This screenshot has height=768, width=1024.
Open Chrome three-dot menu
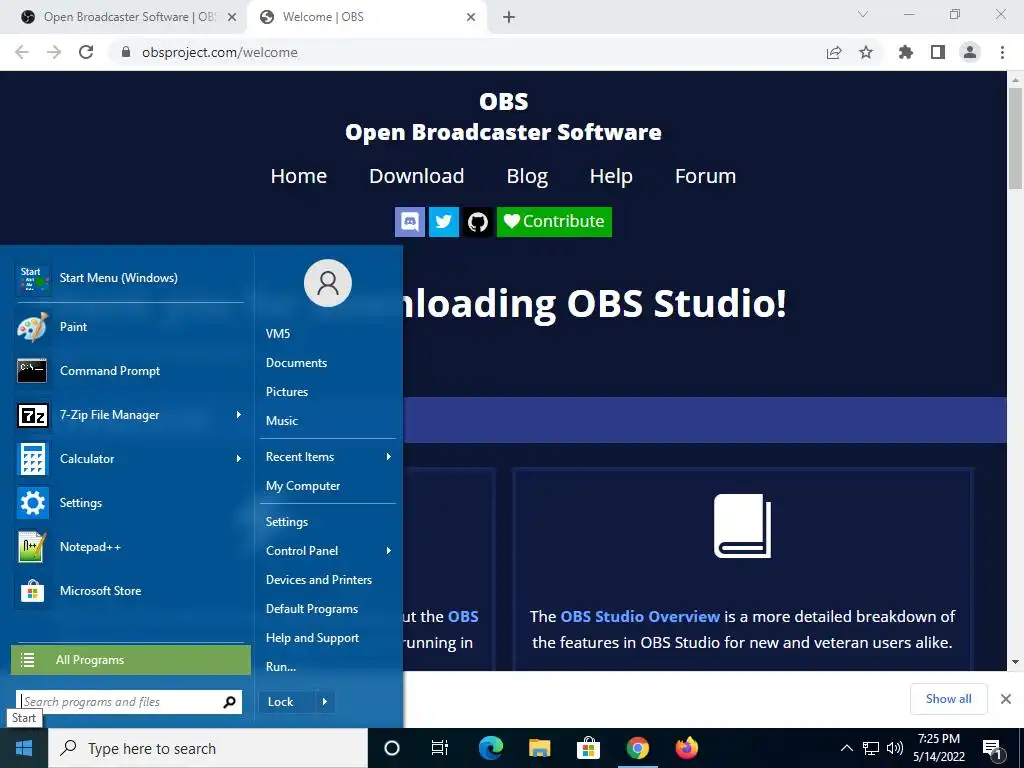[x=1002, y=52]
